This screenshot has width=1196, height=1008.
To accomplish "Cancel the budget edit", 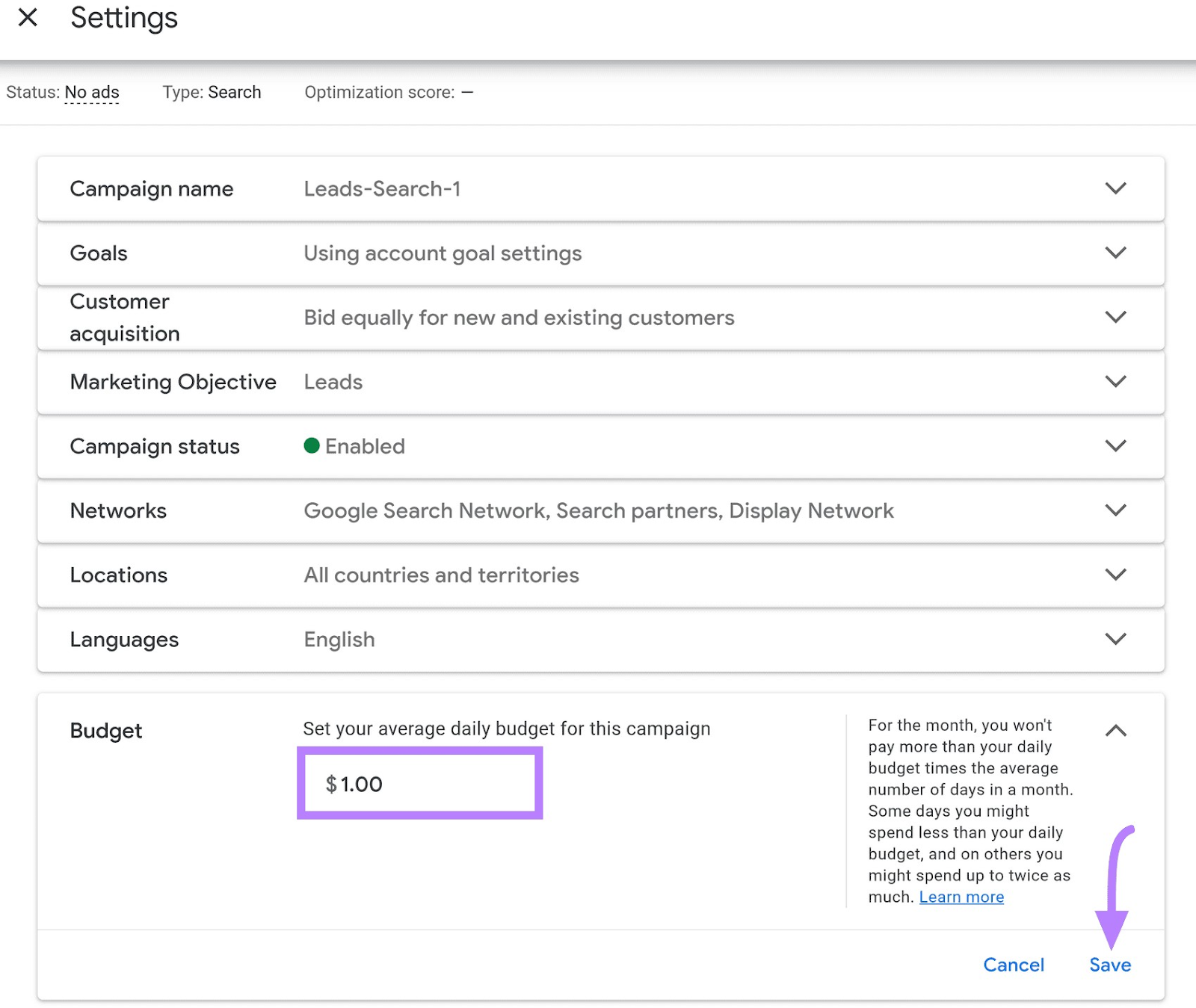I will (x=1013, y=965).
